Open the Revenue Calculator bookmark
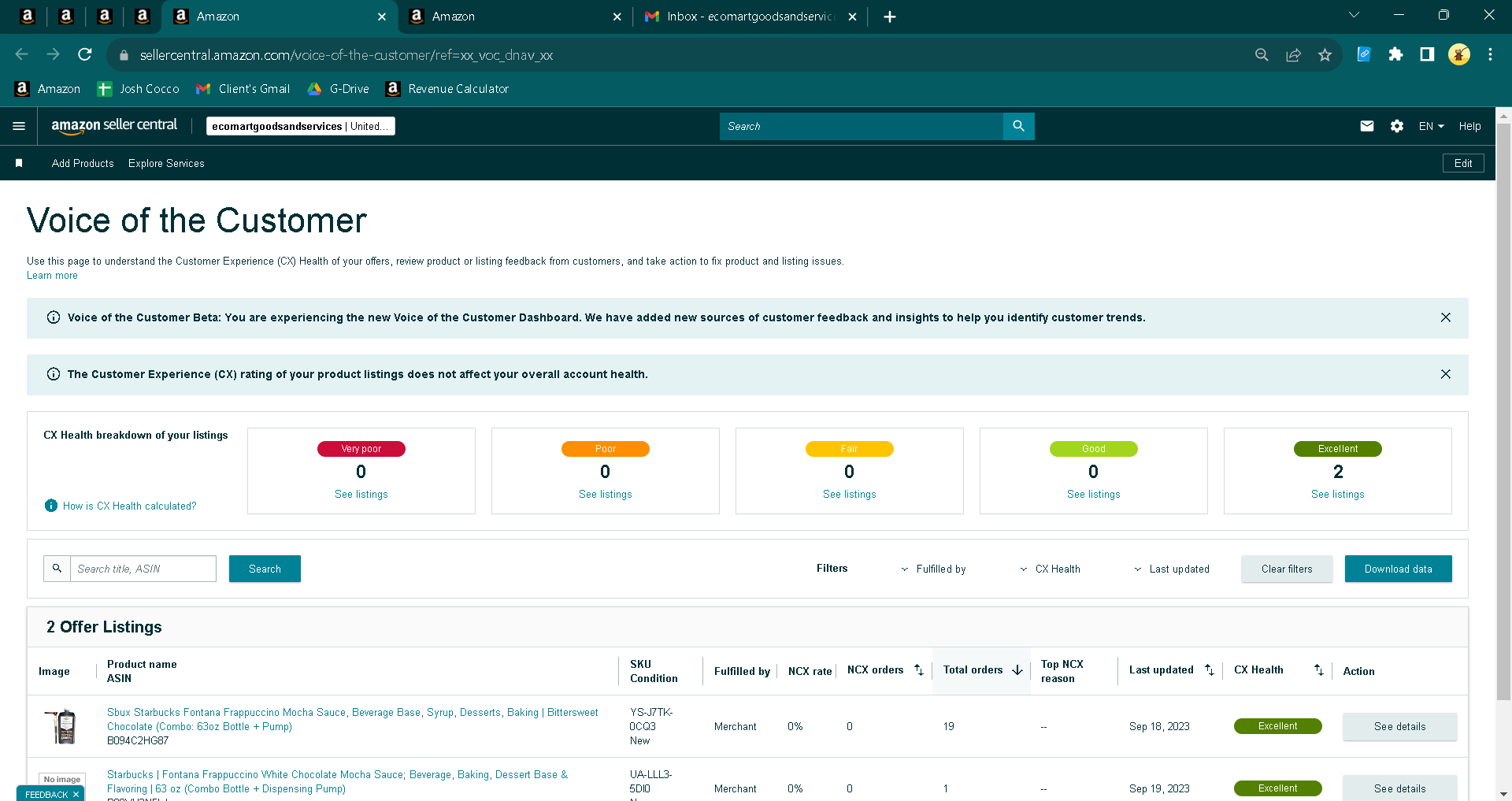Image resolution: width=1512 pixels, height=801 pixels. tap(447, 89)
